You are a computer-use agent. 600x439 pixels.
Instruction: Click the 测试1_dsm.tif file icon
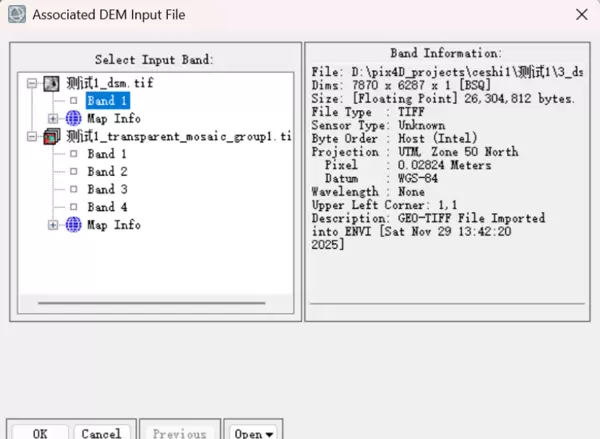[x=52, y=83]
